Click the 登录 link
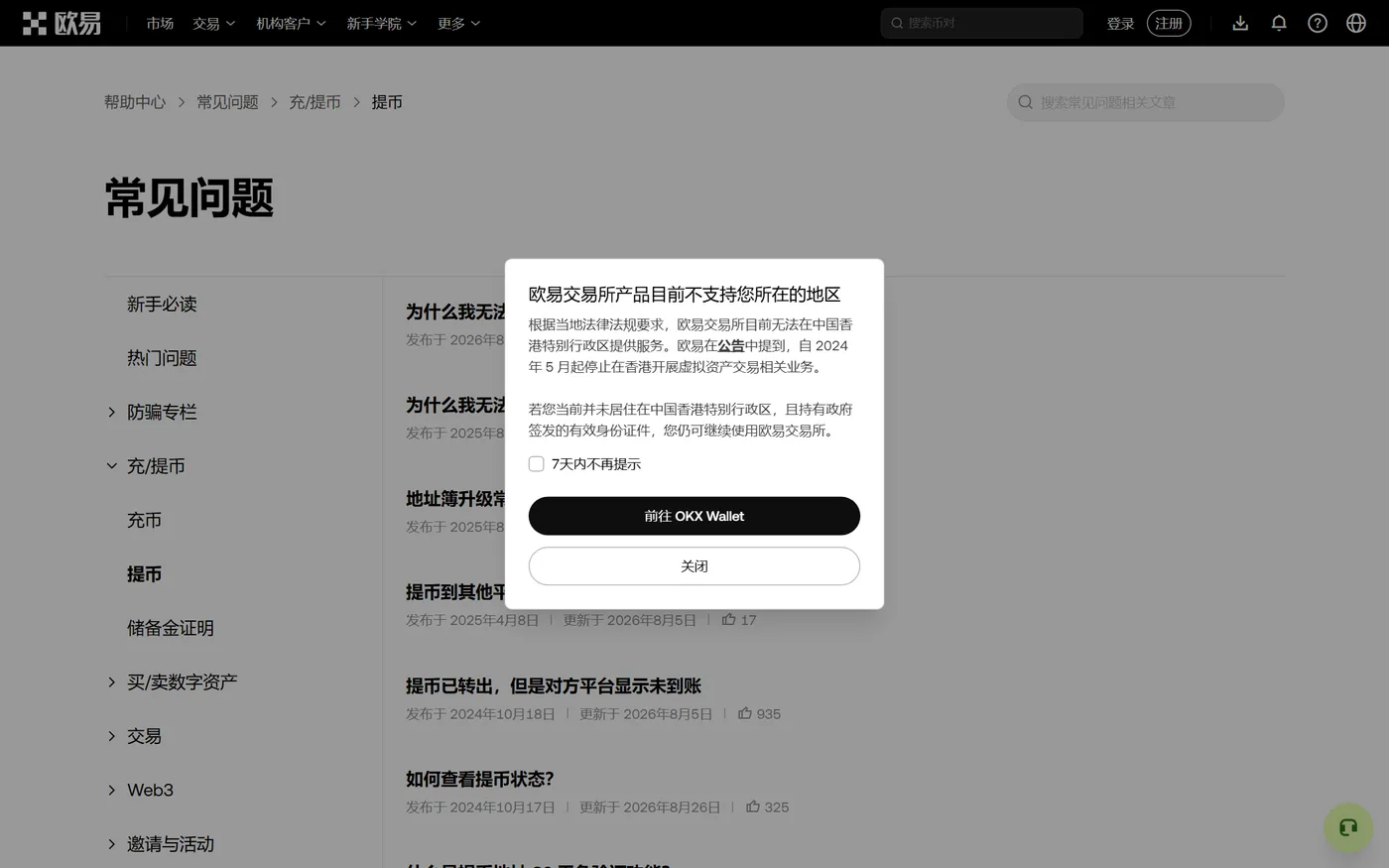This screenshot has height=868, width=1389. click(1120, 23)
